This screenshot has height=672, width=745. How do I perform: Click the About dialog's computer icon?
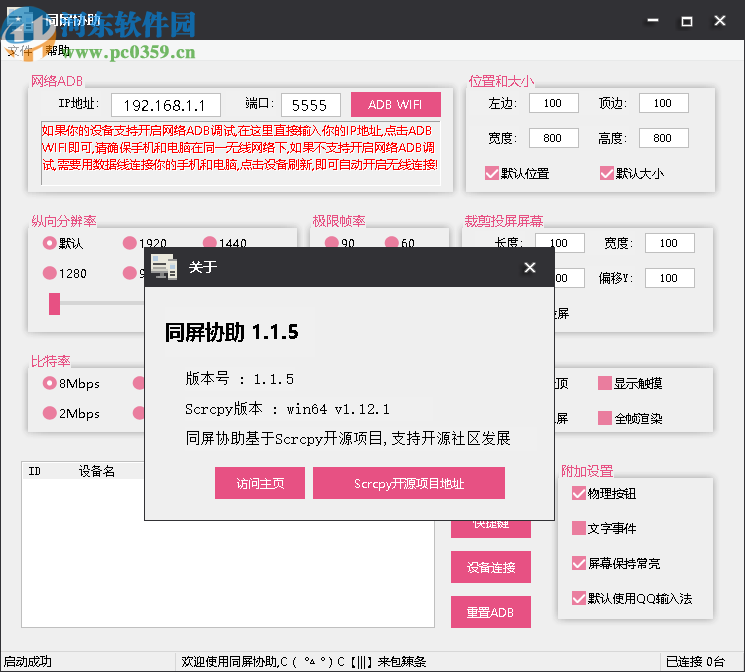164,267
